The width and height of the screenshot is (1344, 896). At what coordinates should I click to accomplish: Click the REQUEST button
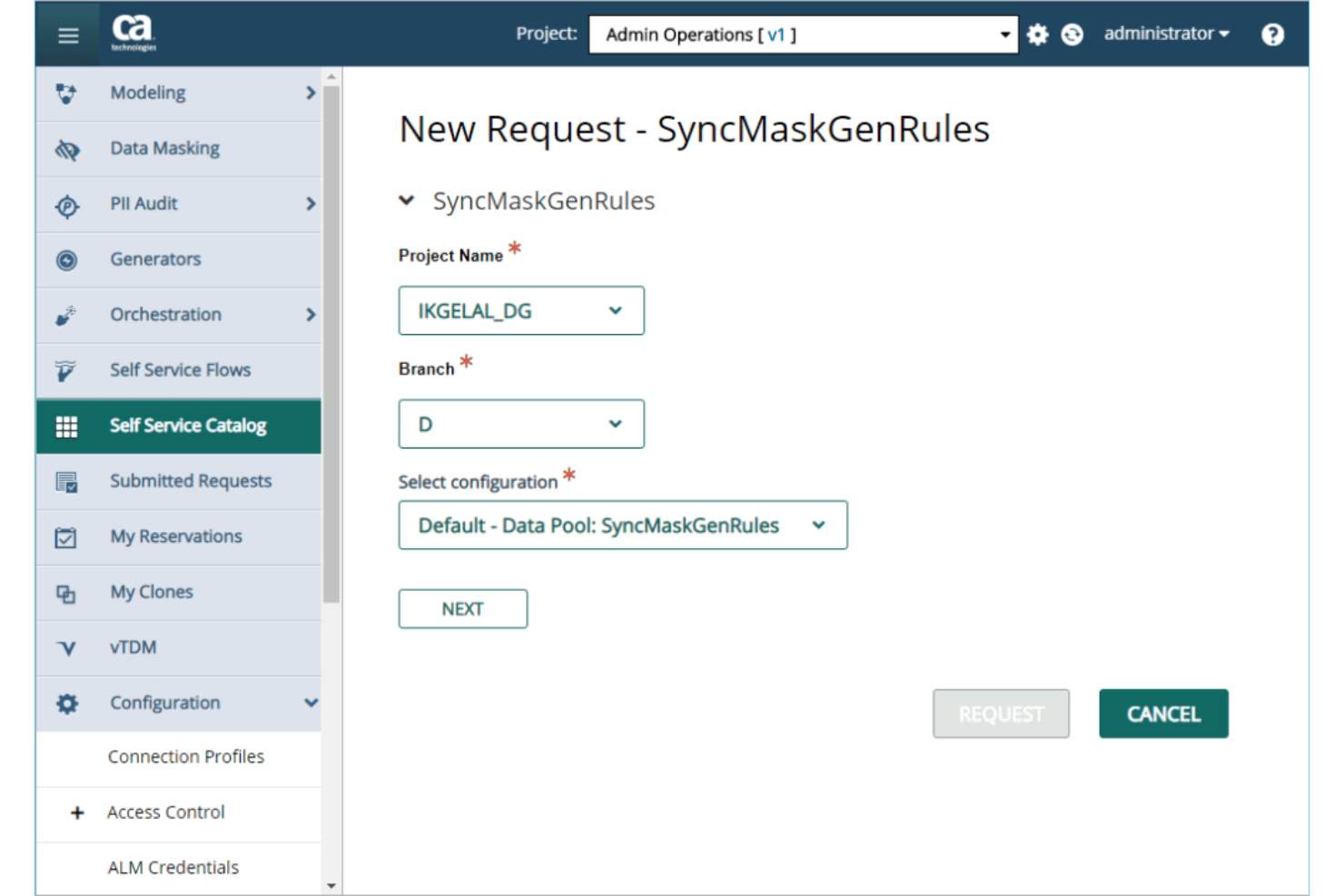pos(1001,714)
